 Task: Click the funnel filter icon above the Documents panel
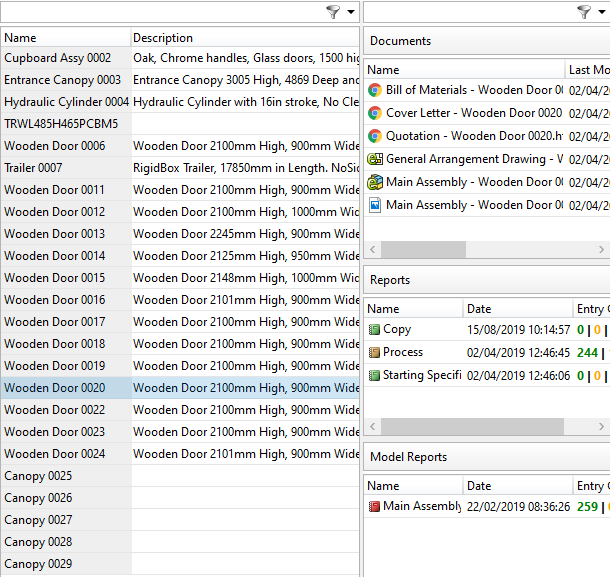pyautogui.click(x=583, y=12)
